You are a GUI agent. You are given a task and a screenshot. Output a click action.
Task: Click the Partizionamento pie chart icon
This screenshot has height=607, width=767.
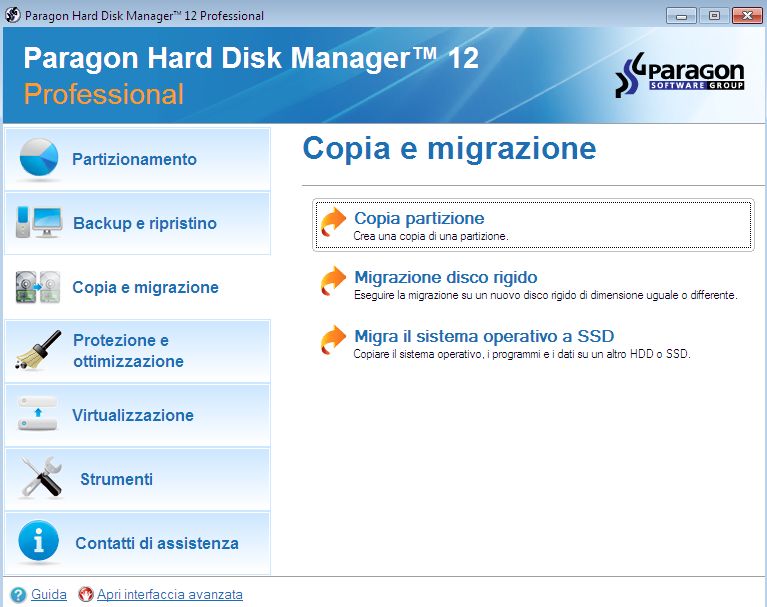39,157
